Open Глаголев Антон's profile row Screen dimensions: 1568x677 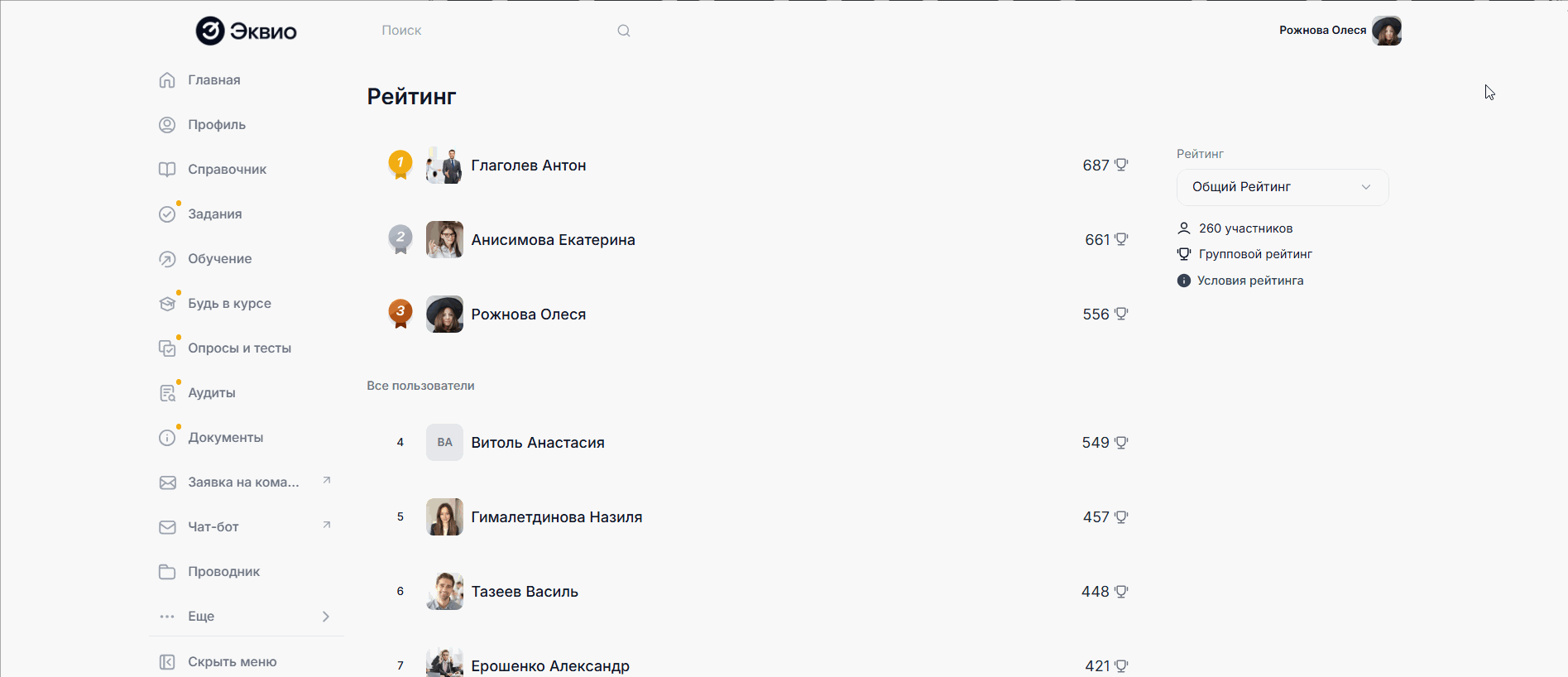[x=528, y=166]
